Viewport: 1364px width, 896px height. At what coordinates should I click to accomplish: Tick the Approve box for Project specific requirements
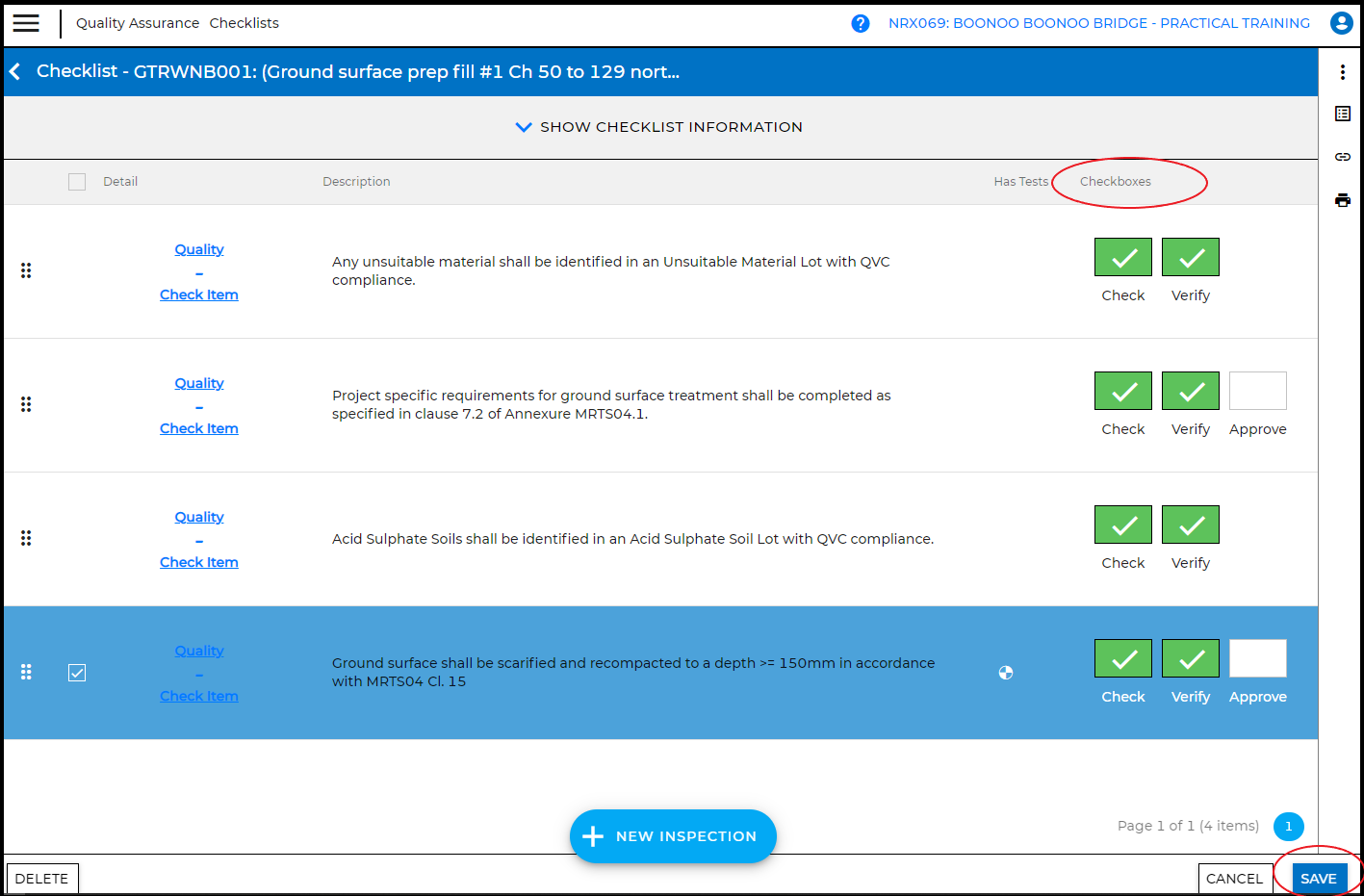point(1257,391)
